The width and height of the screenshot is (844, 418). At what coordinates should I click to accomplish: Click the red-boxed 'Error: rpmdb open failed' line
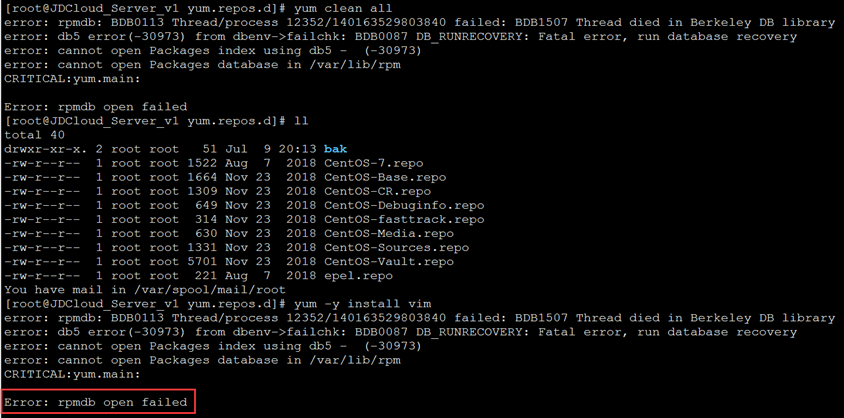coord(96,402)
